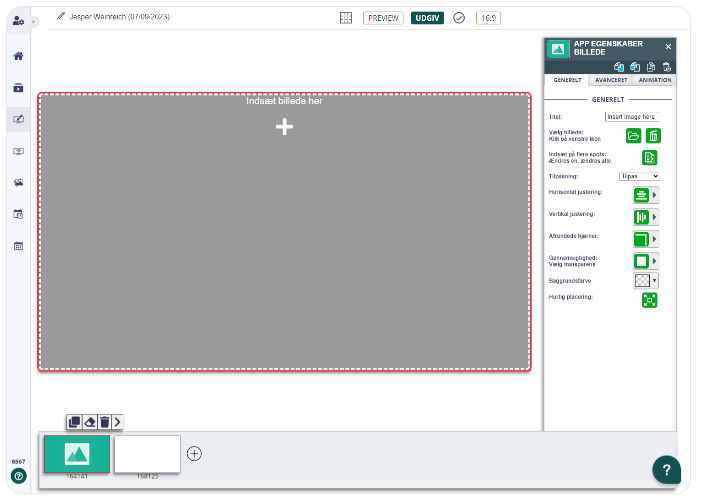Click the Titel input field
The height and width of the screenshot is (502, 703).
coord(632,117)
